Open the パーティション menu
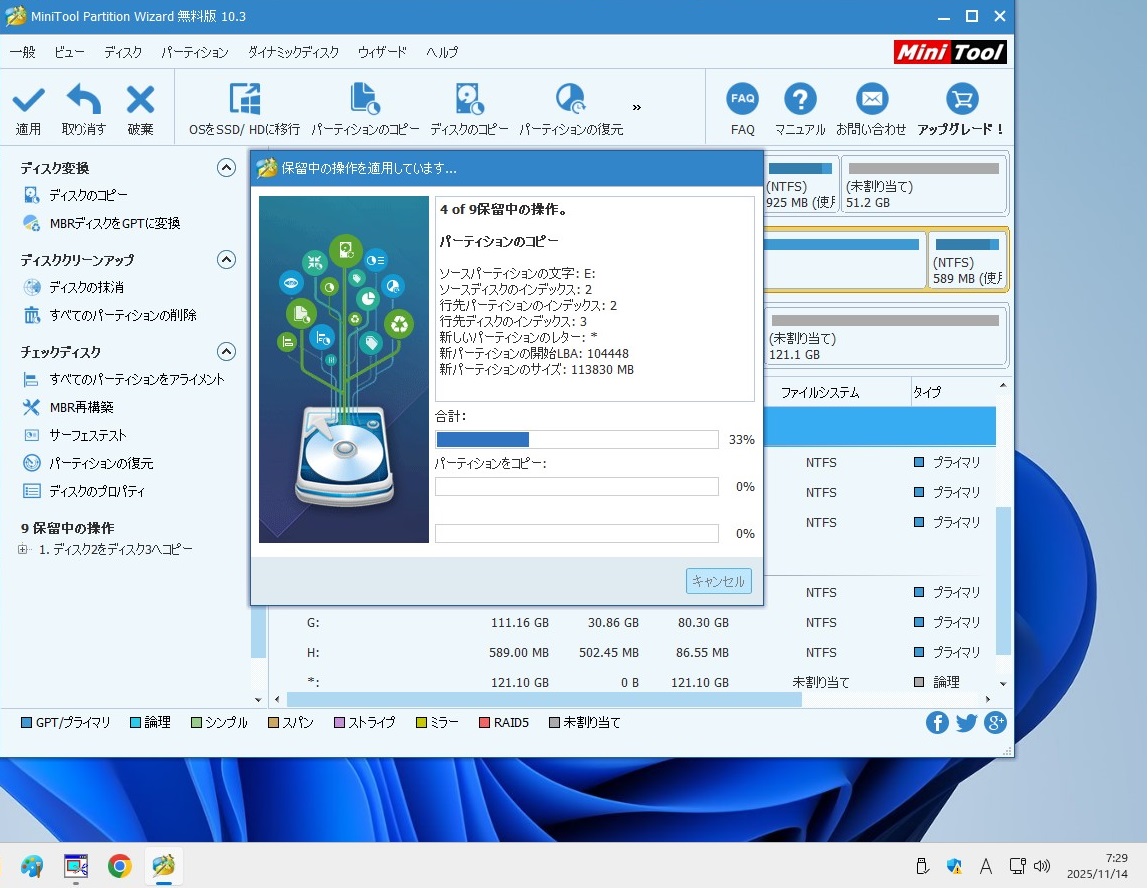The image size is (1148, 888). 194,52
